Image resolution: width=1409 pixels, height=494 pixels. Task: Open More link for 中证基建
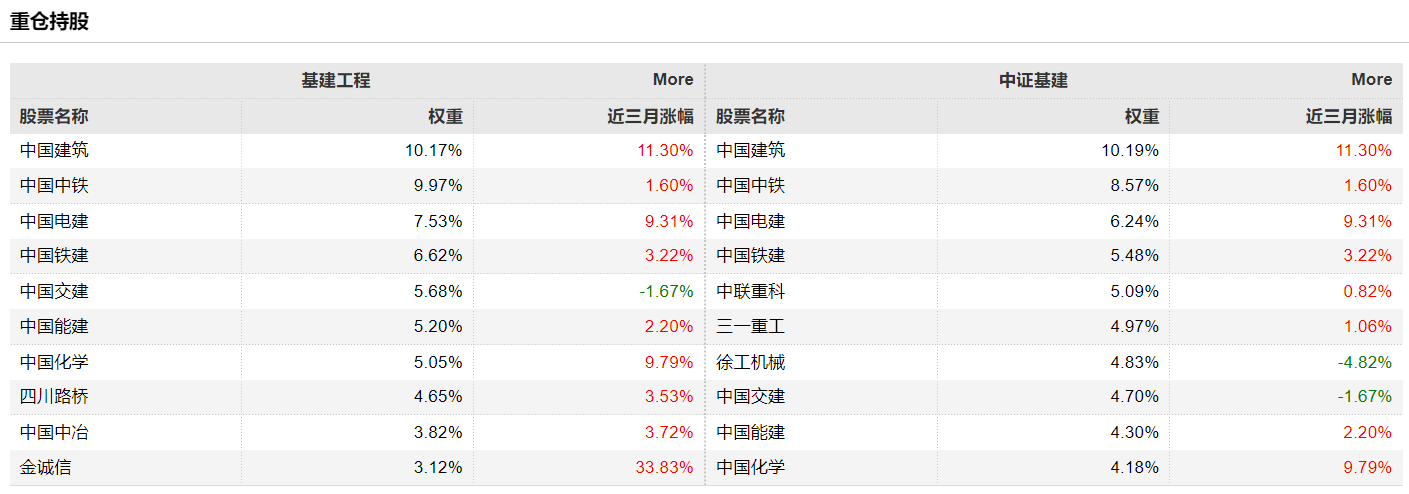pos(1371,79)
